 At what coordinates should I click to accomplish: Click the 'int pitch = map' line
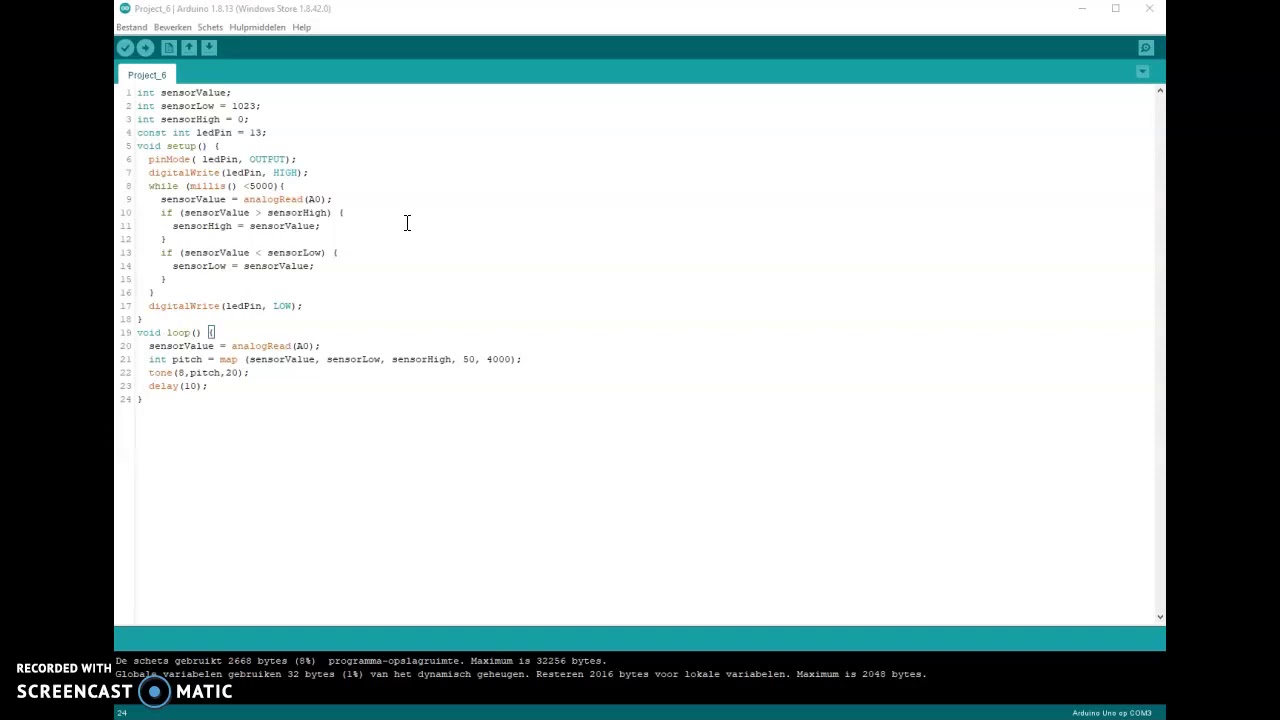point(335,359)
